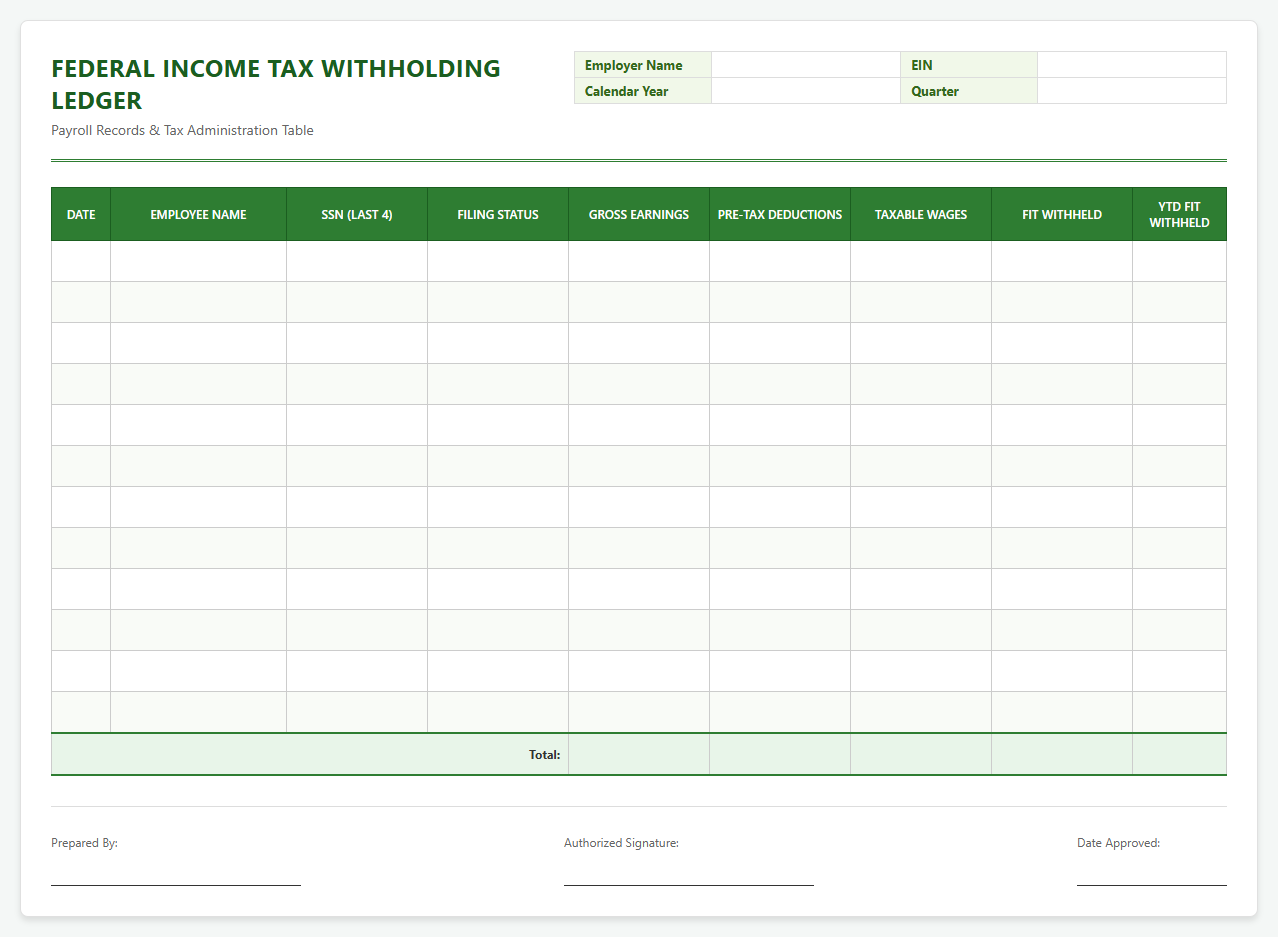Click first ledger row's Date cell
Viewport: 1278px width, 937px height.
[x=81, y=261]
